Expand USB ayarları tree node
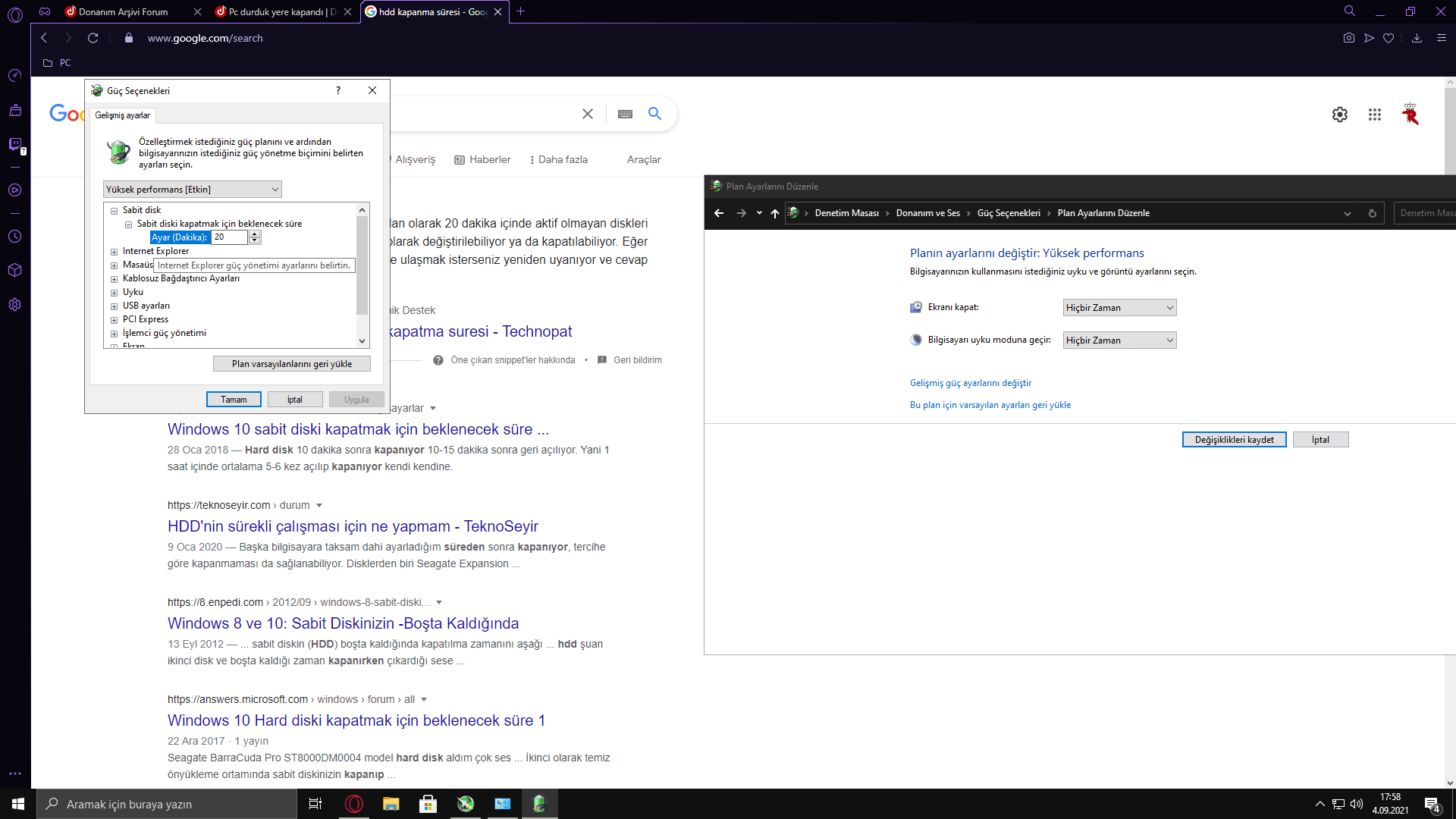 tap(114, 306)
